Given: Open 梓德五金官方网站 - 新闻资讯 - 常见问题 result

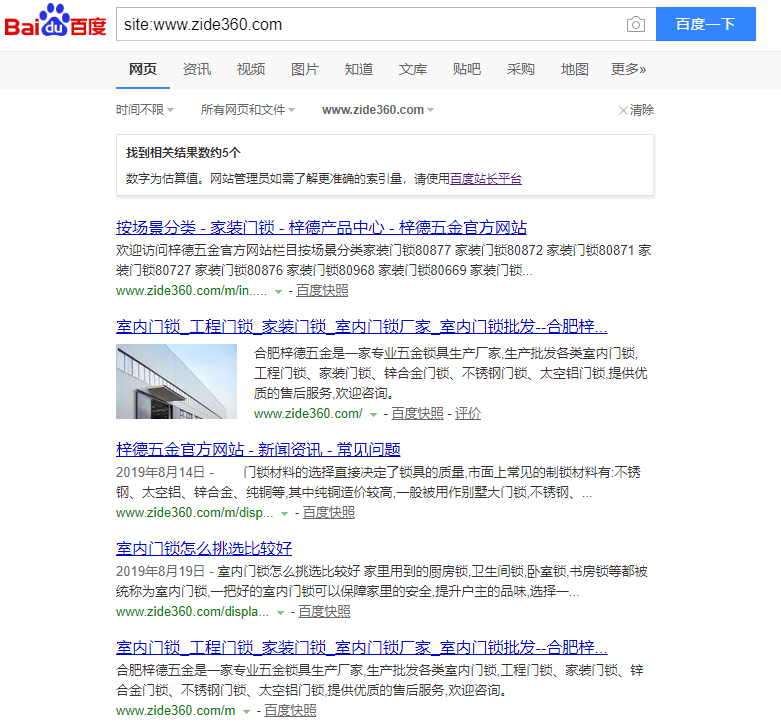Looking at the screenshot, I should click(258, 450).
